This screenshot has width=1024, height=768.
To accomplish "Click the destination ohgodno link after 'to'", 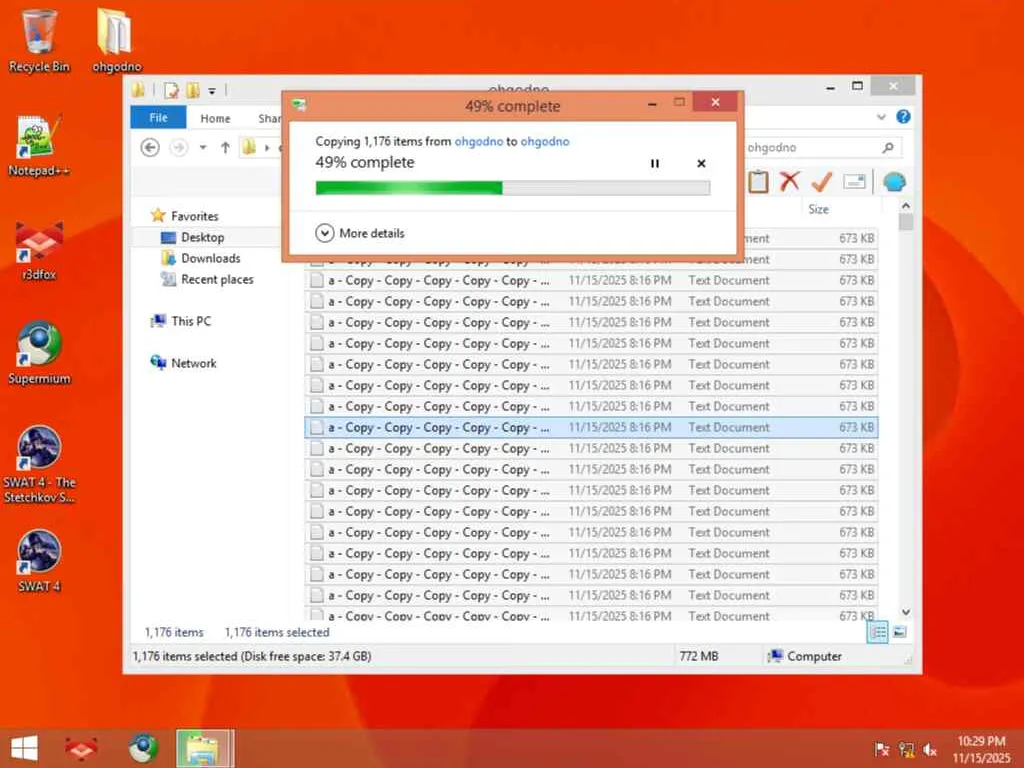I will [545, 141].
